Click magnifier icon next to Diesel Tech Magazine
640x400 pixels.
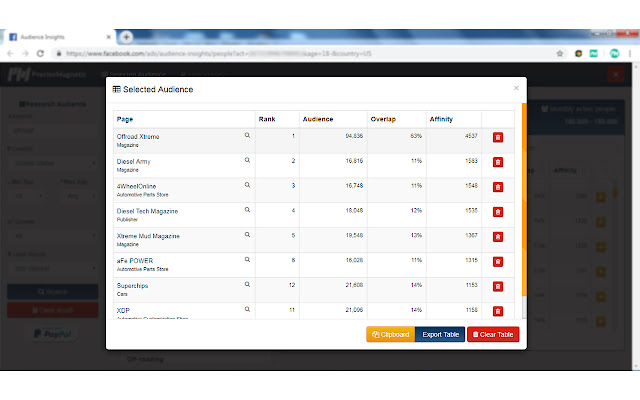[x=248, y=209]
